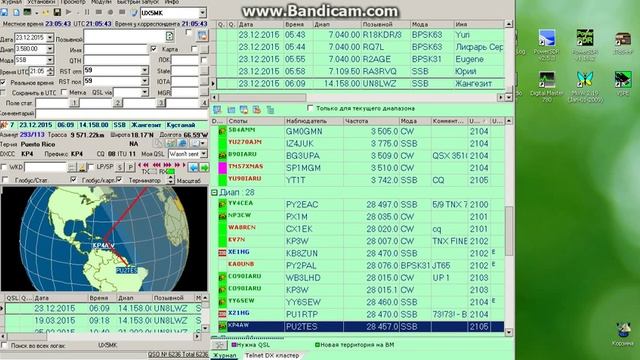Click status field button 2
The width and height of the screenshot is (640, 360).
point(118,102)
